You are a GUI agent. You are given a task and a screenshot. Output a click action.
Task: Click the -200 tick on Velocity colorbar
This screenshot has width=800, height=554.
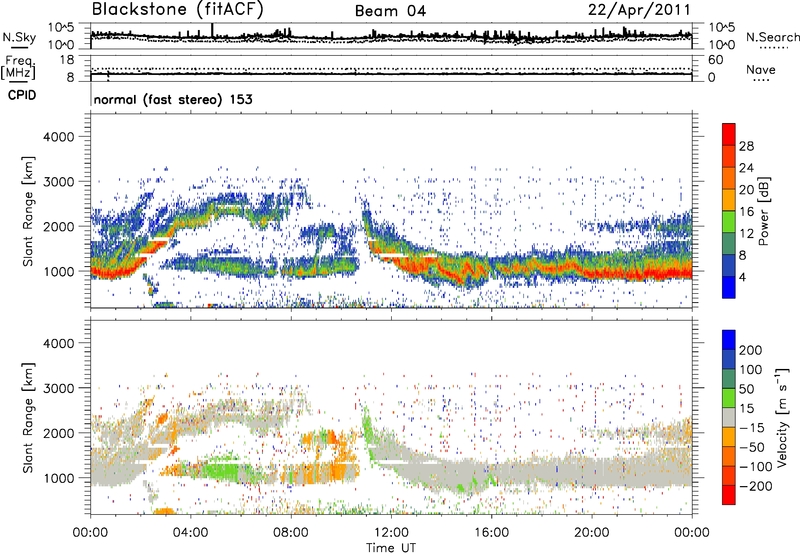[755, 486]
